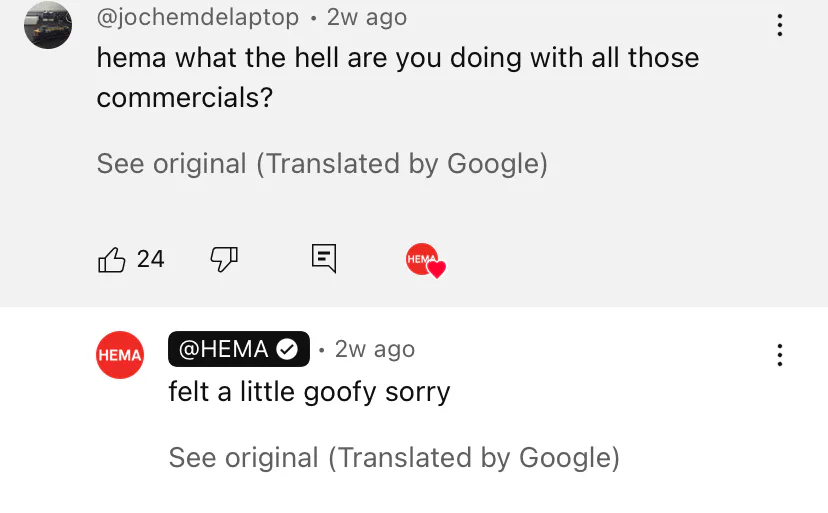828x513 pixels.
Task: Show original text of HEMA's reply
Action: 394,458
